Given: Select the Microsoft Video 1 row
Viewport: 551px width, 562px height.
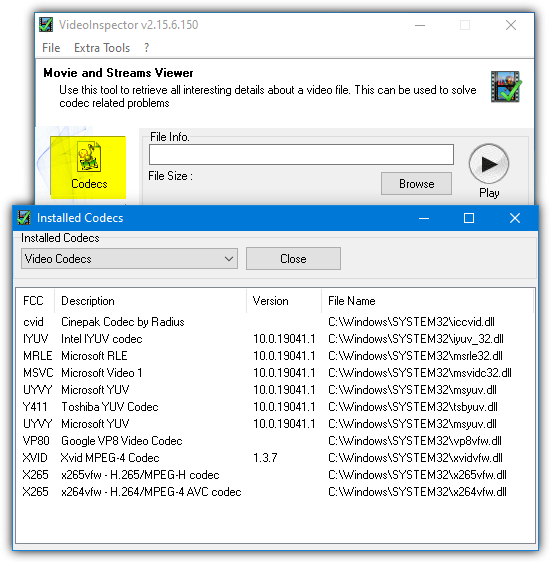Looking at the screenshot, I should (275, 373).
